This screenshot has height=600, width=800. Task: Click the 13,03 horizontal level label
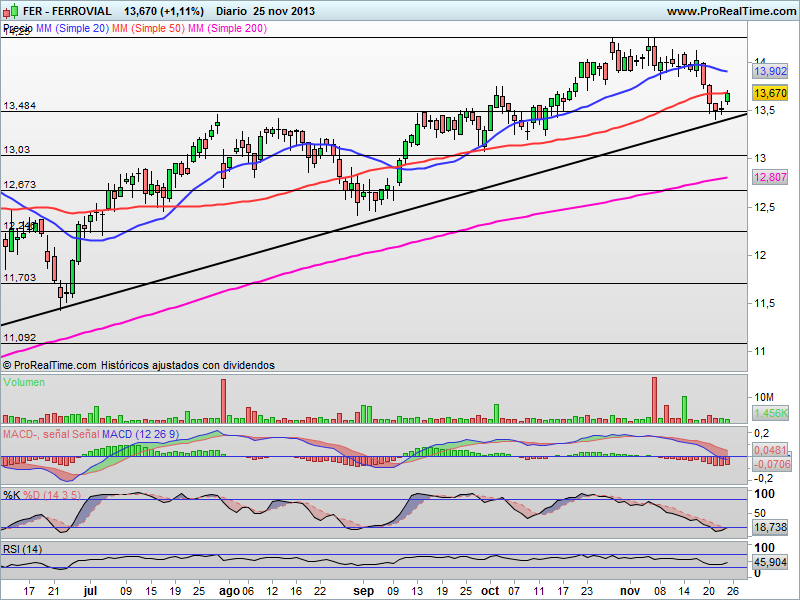point(17,149)
